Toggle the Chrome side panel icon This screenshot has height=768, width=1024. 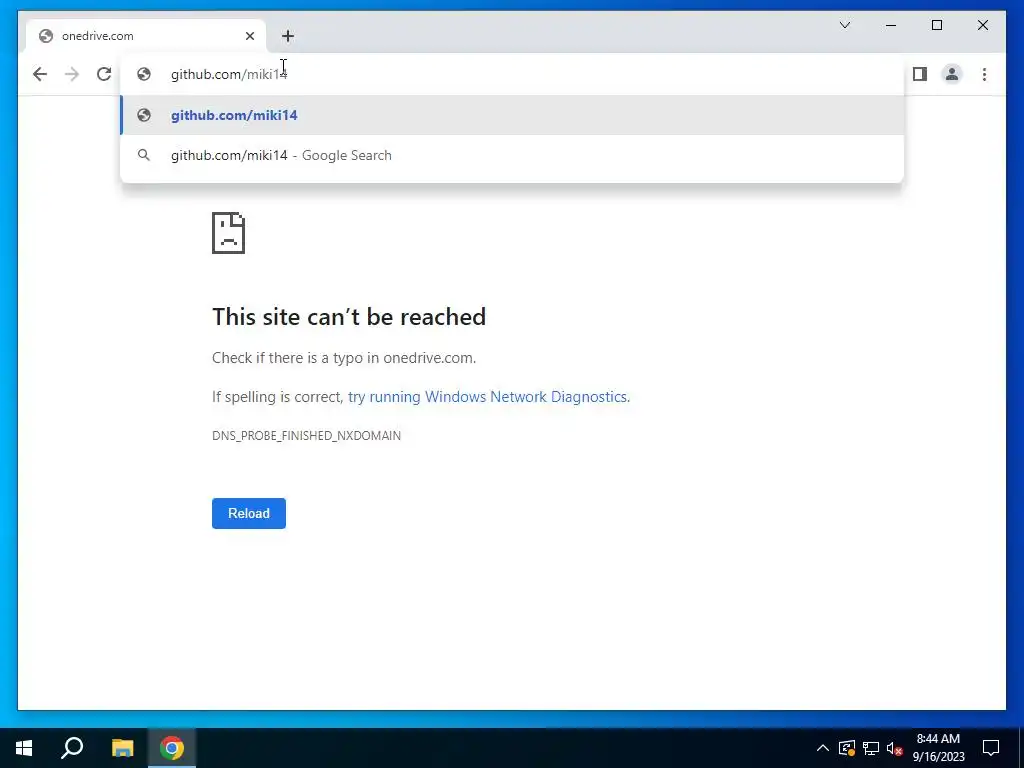click(920, 74)
